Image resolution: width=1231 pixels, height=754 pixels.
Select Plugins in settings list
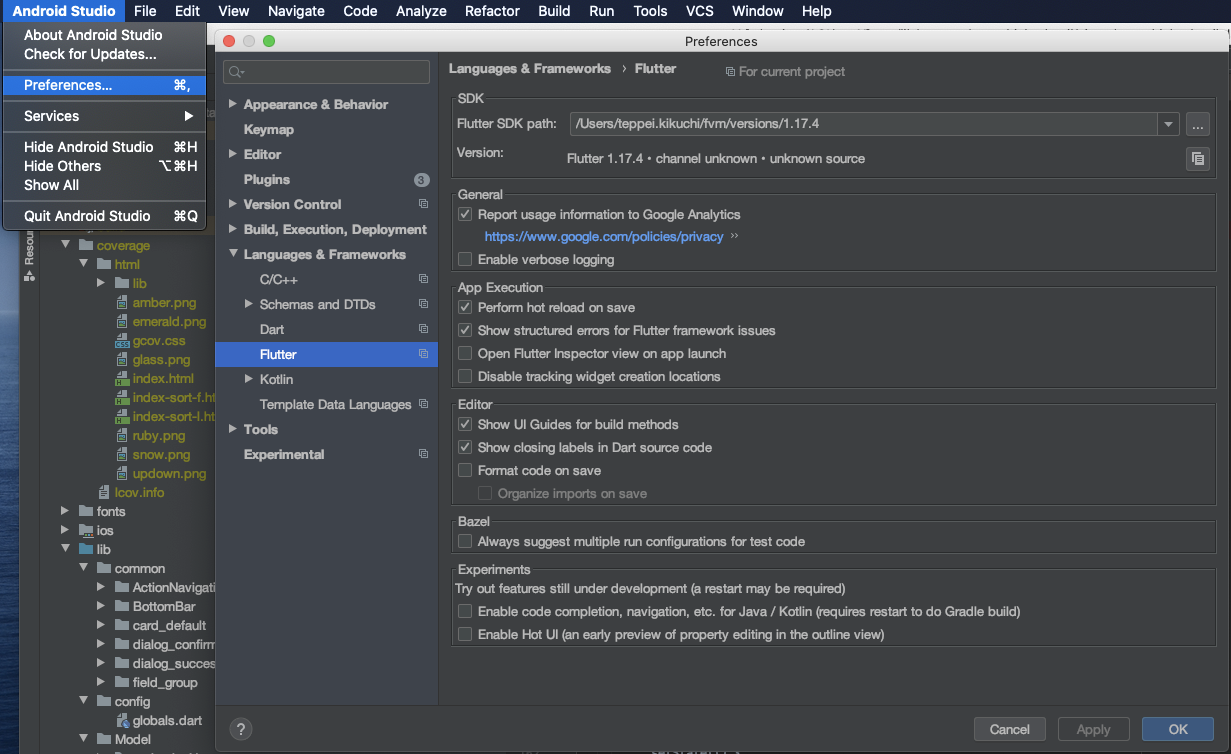point(267,179)
